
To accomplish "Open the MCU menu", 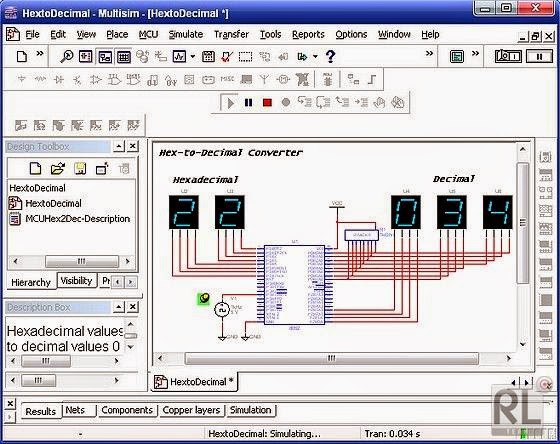I will tap(148, 34).
